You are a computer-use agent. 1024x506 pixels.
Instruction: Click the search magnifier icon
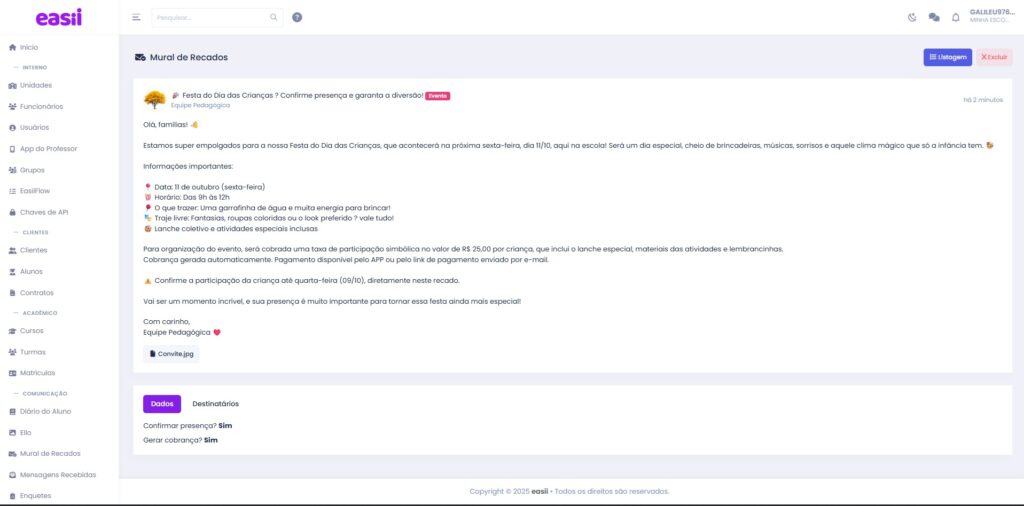tap(274, 17)
